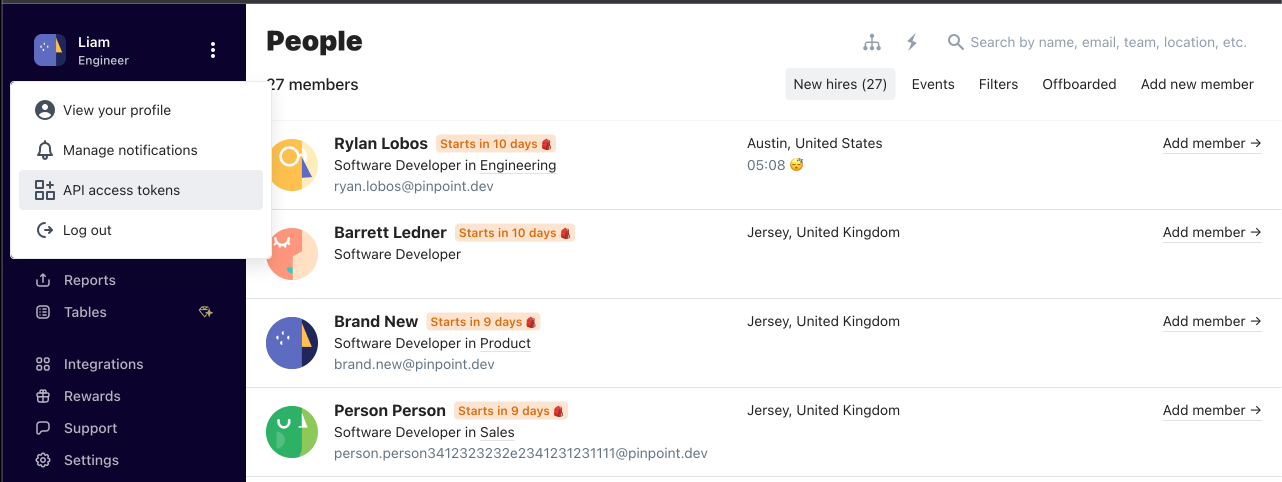Open the Rewards gift icon
This screenshot has width=1282, height=482.
43,396
